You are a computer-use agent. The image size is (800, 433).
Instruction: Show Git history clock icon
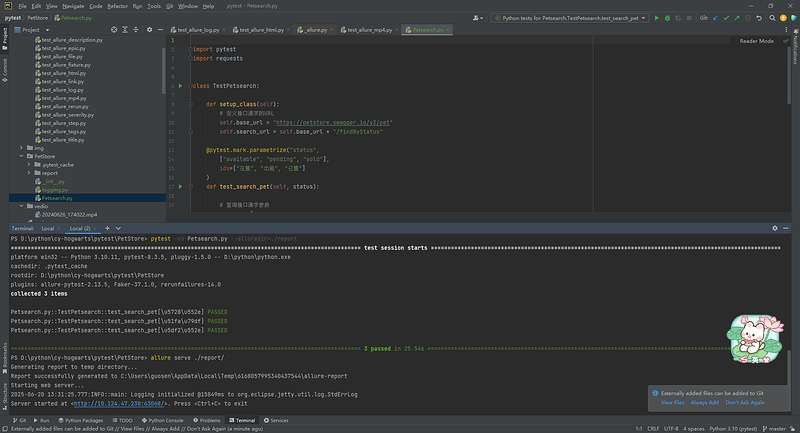coord(748,18)
